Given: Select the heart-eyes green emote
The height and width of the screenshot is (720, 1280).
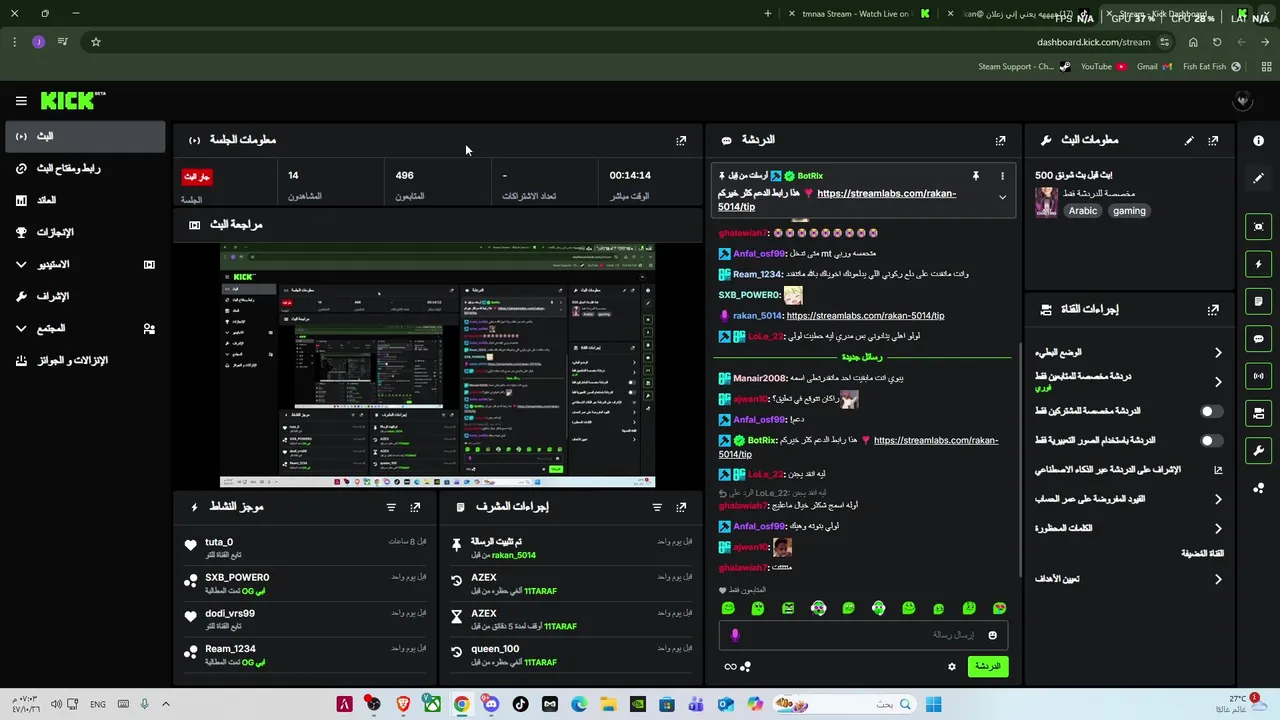Looking at the screenshot, I should (999, 608).
